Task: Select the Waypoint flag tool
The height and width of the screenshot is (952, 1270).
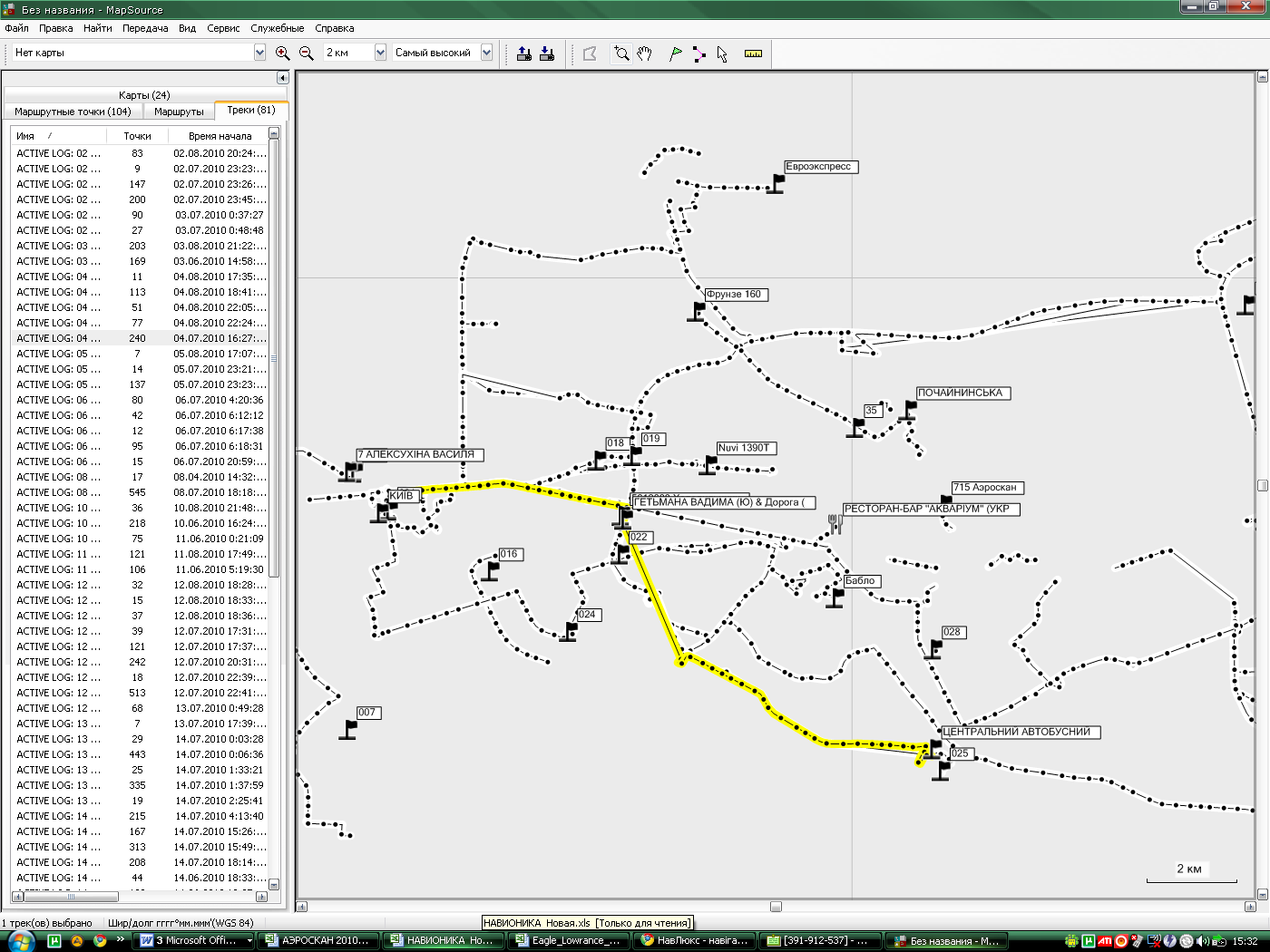Action: click(676, 53)
